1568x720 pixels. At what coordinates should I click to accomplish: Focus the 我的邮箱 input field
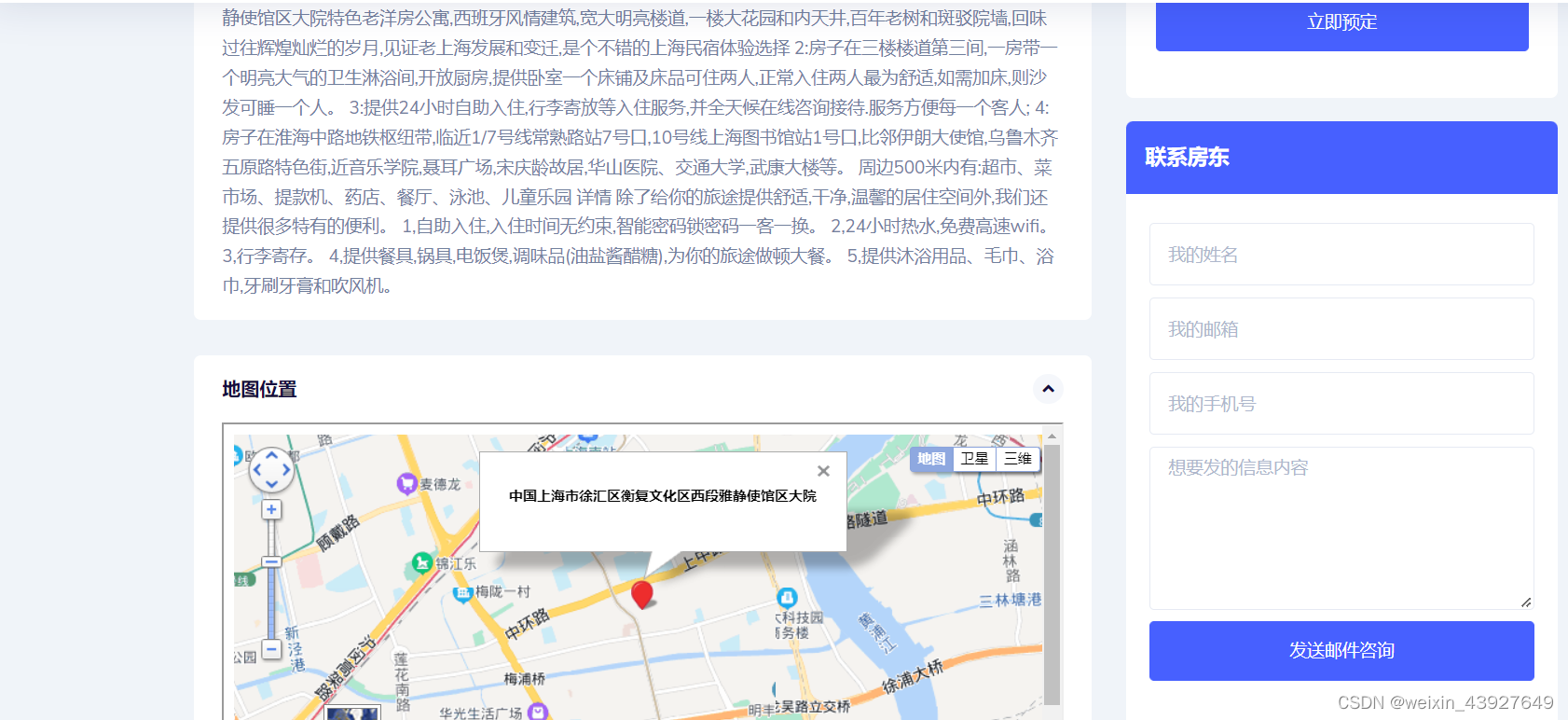(x=1341, y=328)
